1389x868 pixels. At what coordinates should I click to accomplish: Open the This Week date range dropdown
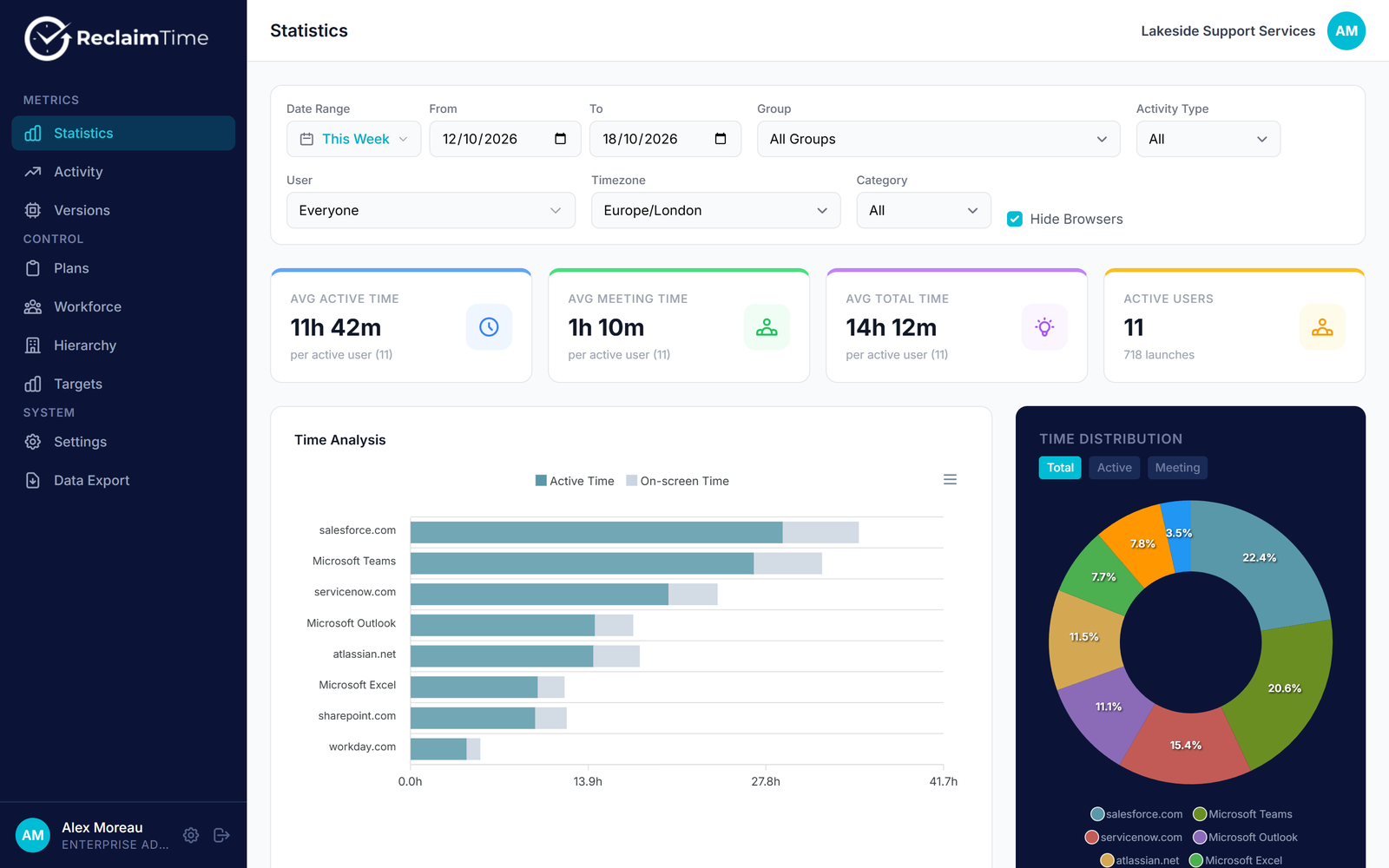(354, 139)
